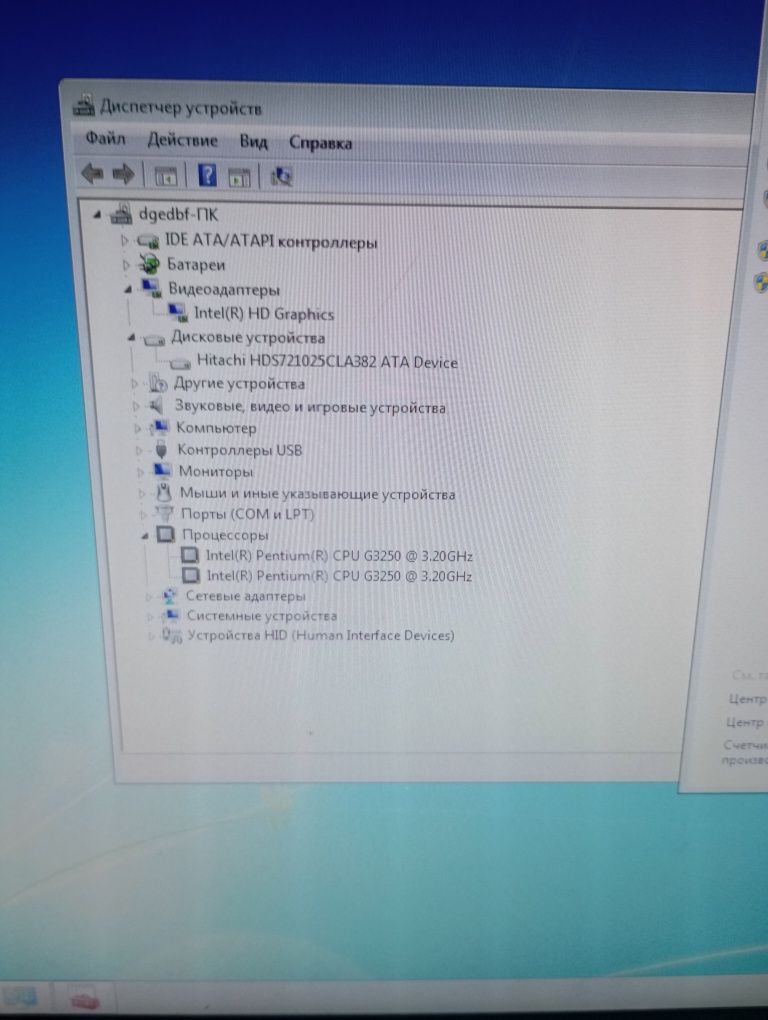Click the show console tree toolbar icon
Screen dimensions: 768x1020
[x=165, y=176]
